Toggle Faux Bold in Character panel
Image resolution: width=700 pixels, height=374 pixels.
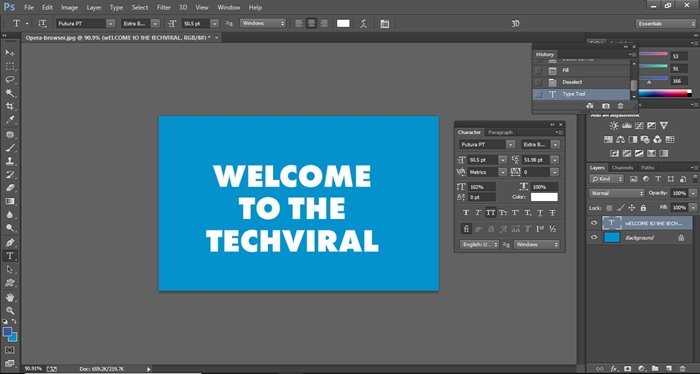coord(466,213)
